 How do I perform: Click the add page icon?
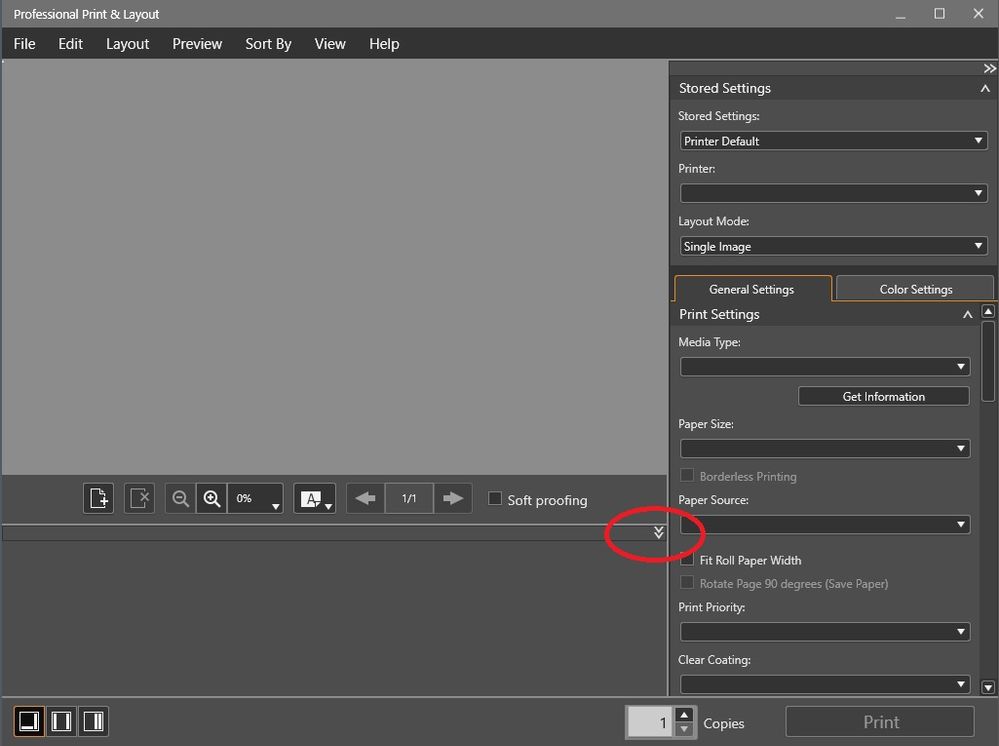coord(99,498)
